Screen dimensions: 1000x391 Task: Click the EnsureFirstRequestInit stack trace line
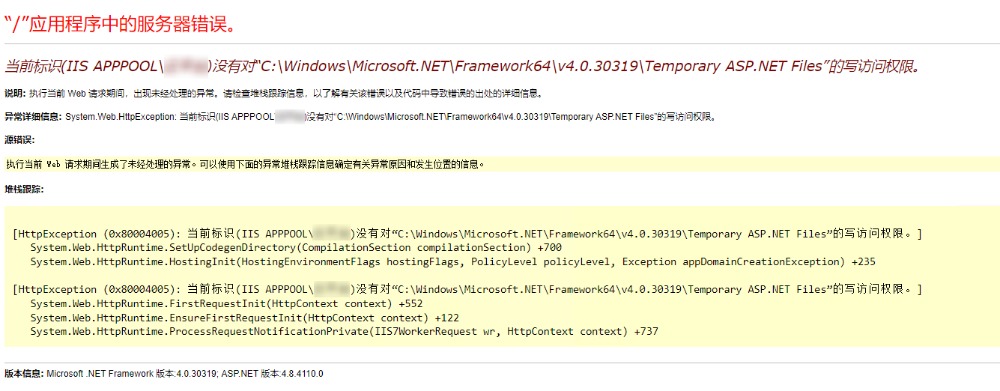click(244, 318)
